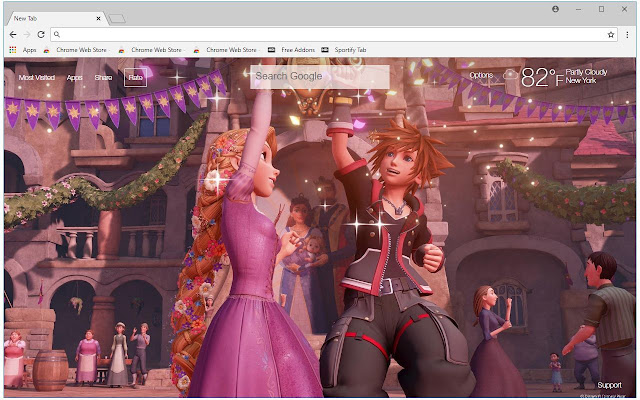Open the Chrome three-dot menu
The height and width of the screenshot is (400, 640).
pyautogui.click(x=627, y=35)
